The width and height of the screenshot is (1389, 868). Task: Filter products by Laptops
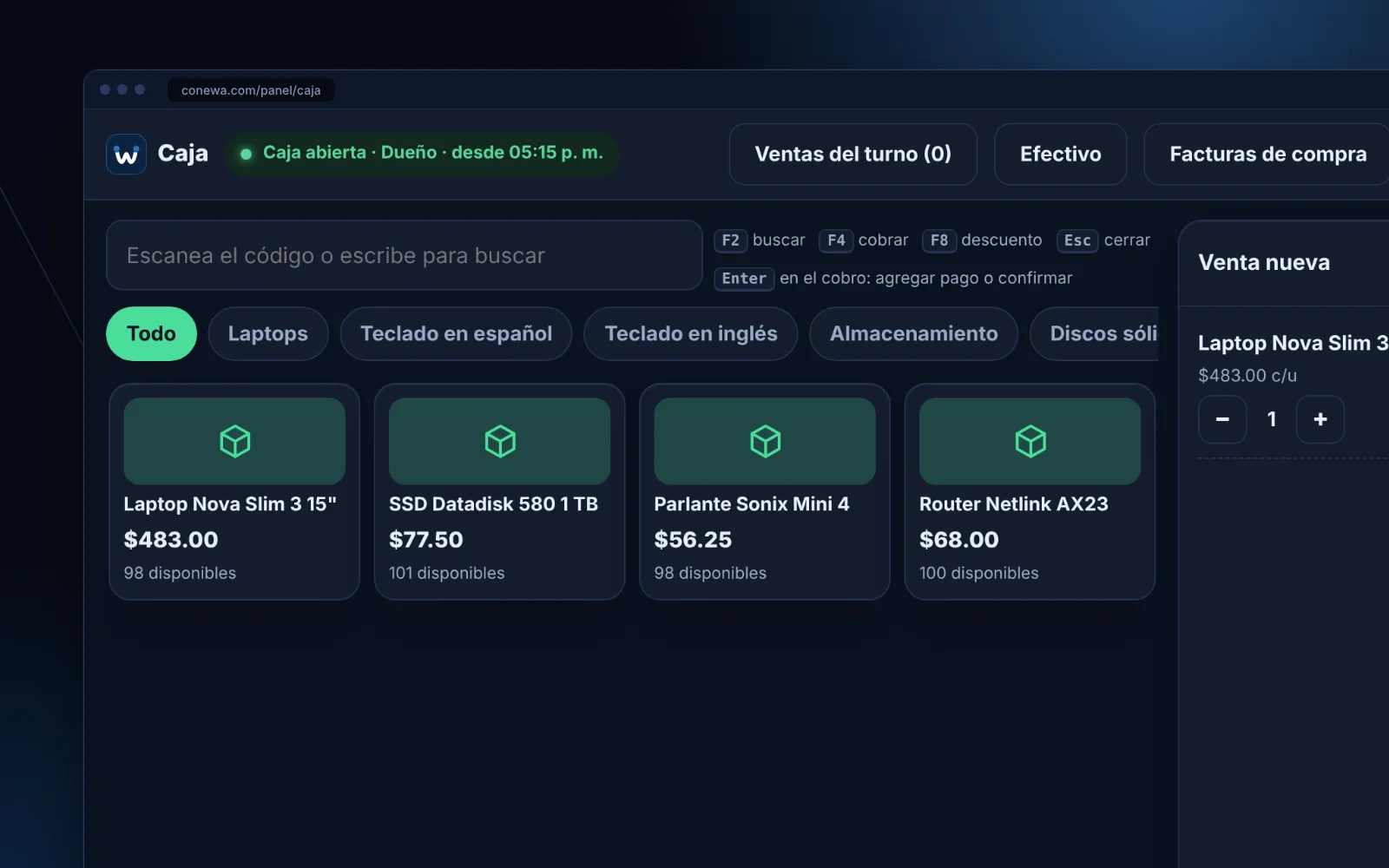coord(268,333)
